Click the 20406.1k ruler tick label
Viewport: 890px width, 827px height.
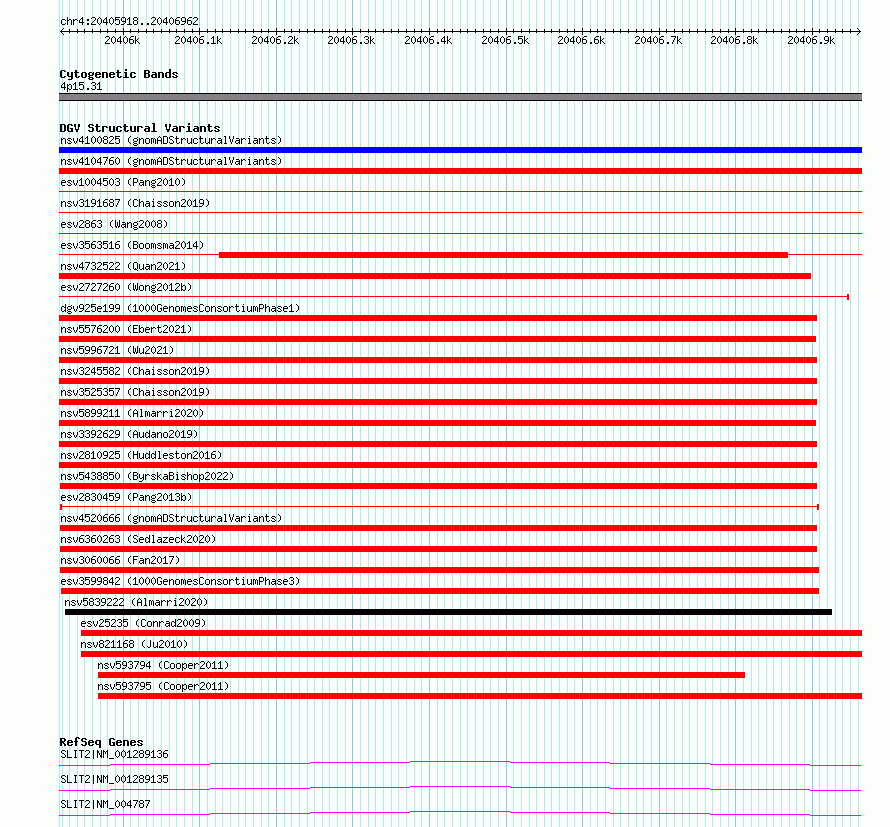[198, 40]
